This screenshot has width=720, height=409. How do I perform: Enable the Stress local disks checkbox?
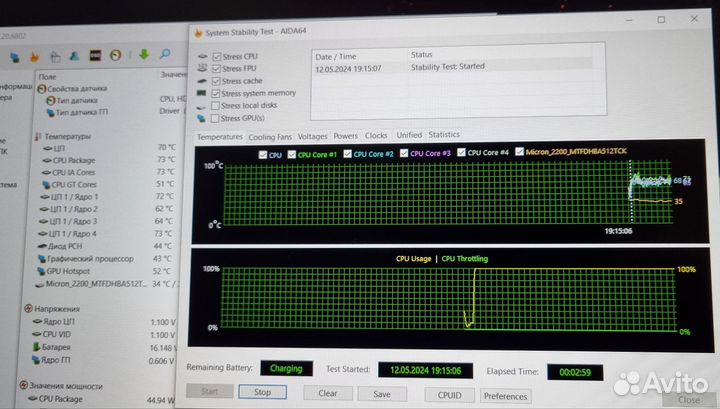point(215,106)
